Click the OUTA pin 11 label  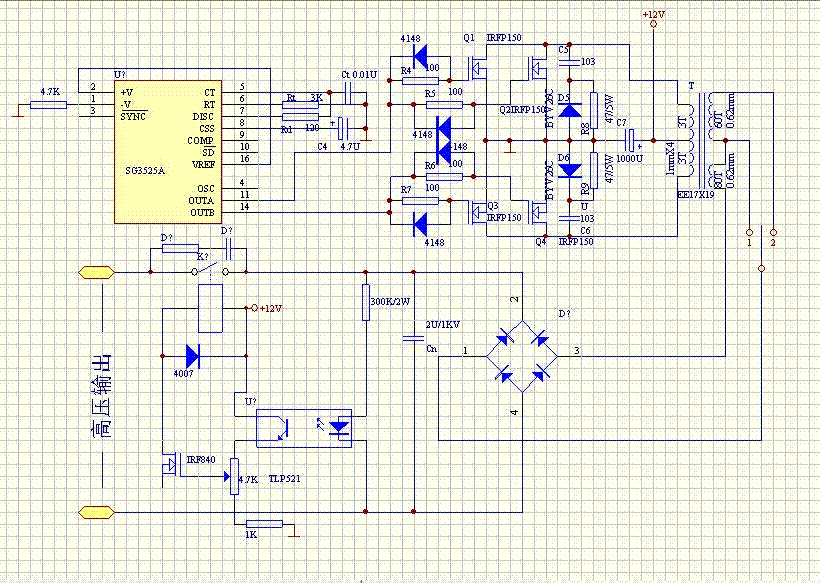(x=246, y=193)
